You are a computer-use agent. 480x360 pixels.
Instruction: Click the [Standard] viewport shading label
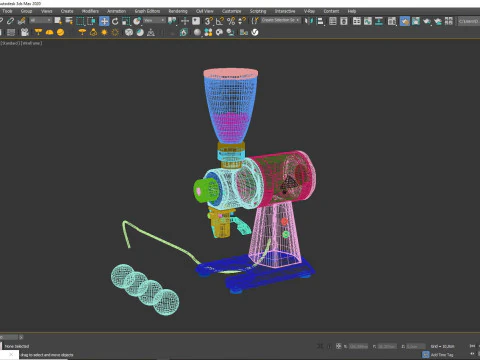(11, 43)
